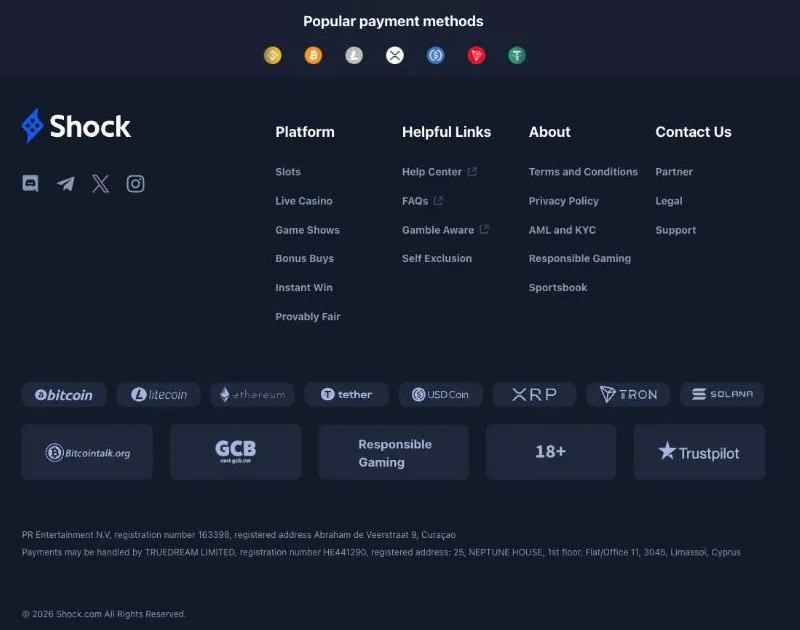Open the X (Twitter) social icon

[101, 183]
